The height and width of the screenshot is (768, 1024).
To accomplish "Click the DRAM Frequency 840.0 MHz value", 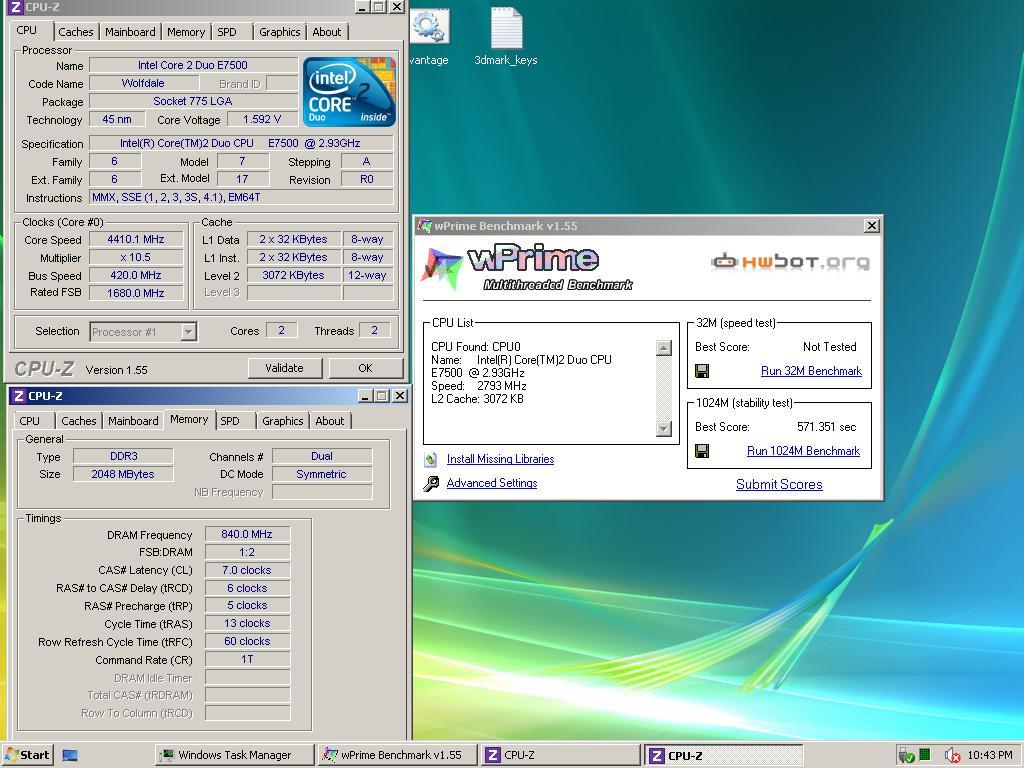I will (247, 534).
